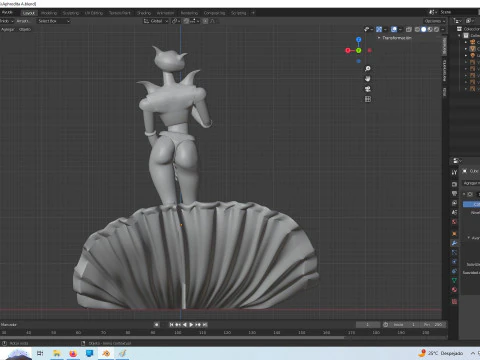Click the viewport zoom magnifier icon
The height and width of the screenshot is (360, 480).
(x=368, y=69)
